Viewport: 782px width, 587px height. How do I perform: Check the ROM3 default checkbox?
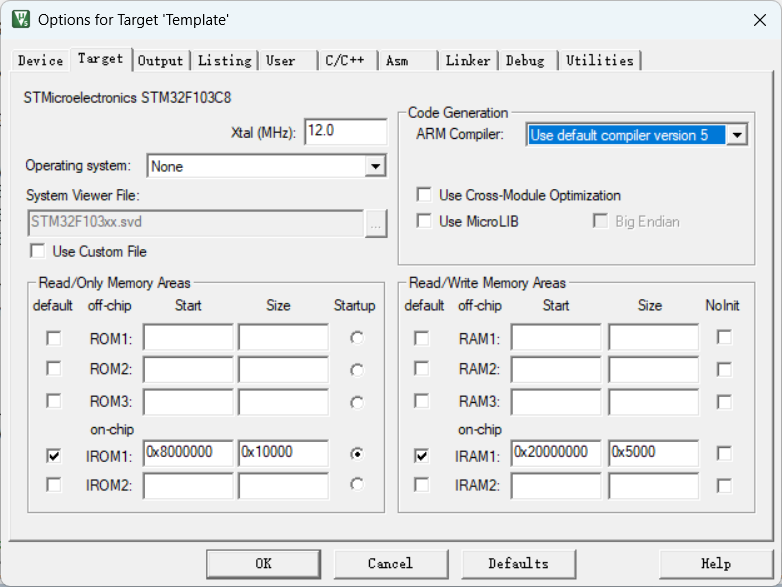53,401
